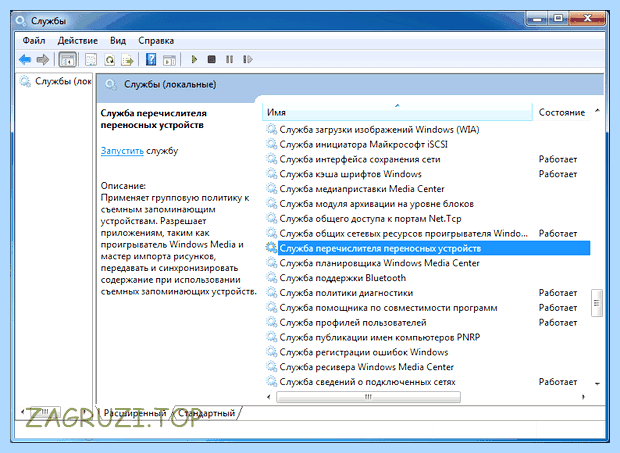The height and width of the screenshot is (453, 620).
Task: Click gear icon of Служба профилей пользователей
Action: [271, 323]
